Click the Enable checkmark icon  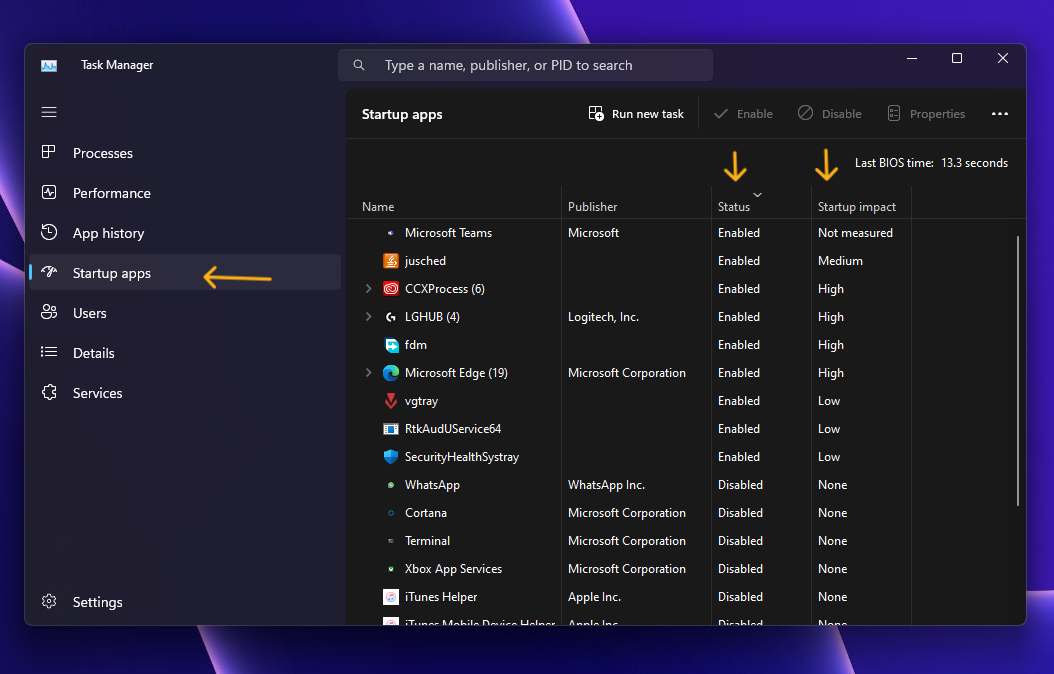(721, 114)
